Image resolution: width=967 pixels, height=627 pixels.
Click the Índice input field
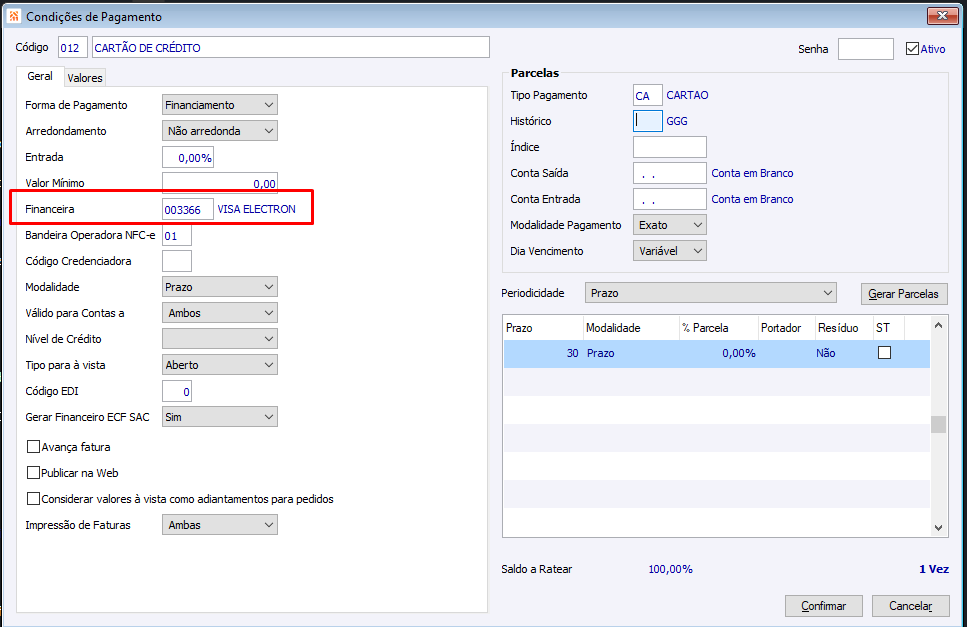tap(670, 147)
